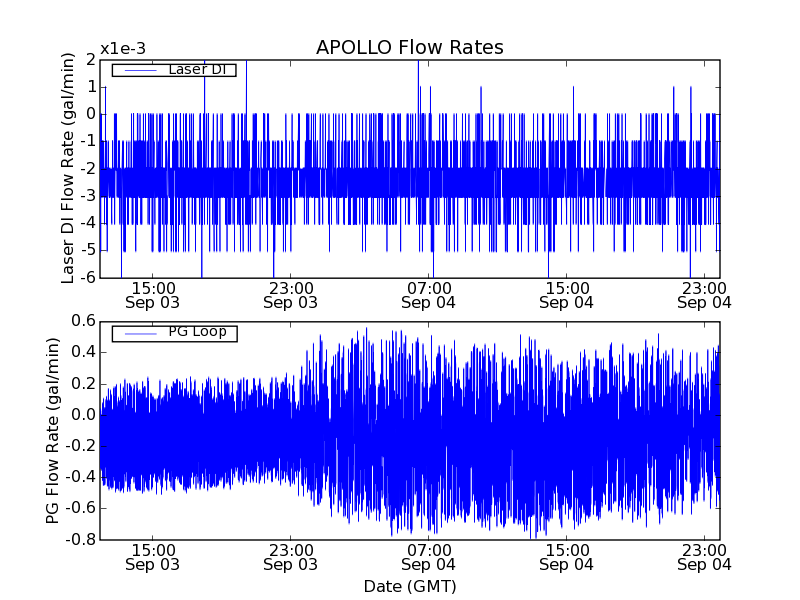
Task: Click the "-6" tick on Laser DI y-axis
Action: (88, 278)
